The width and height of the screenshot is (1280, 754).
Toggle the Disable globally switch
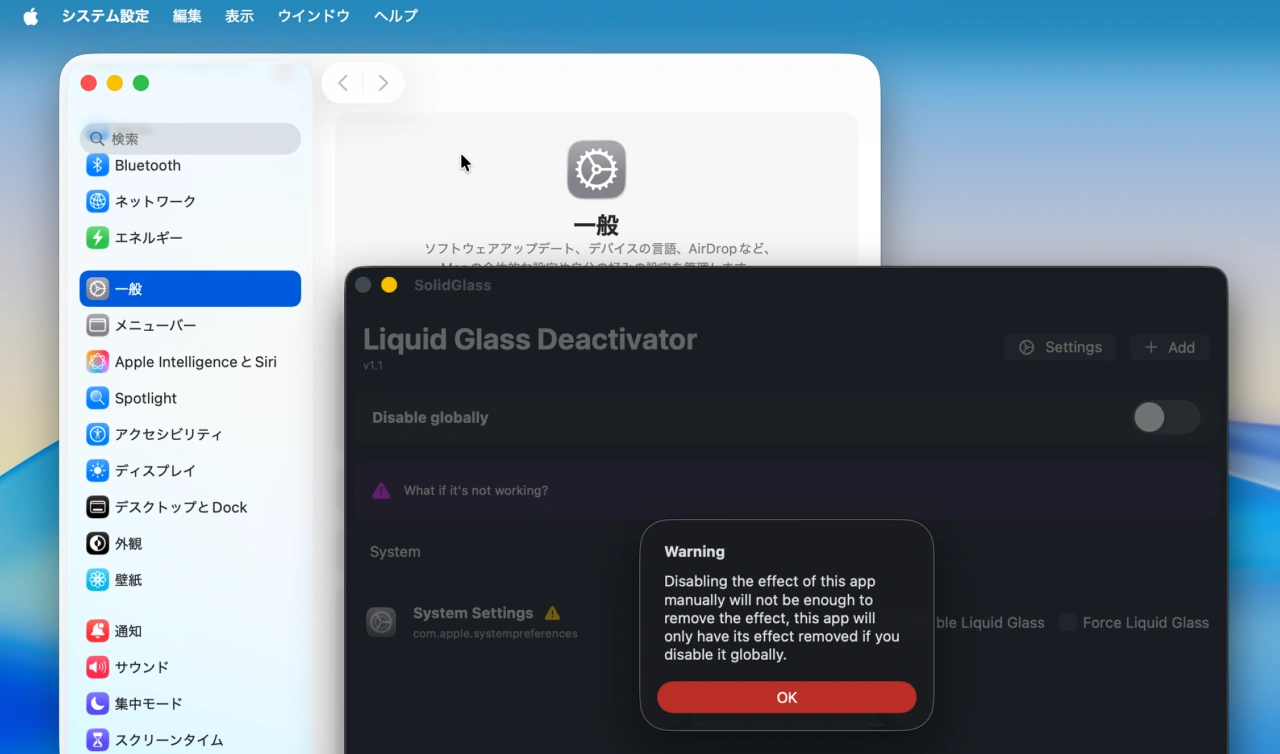click(x=1165, y=417)
